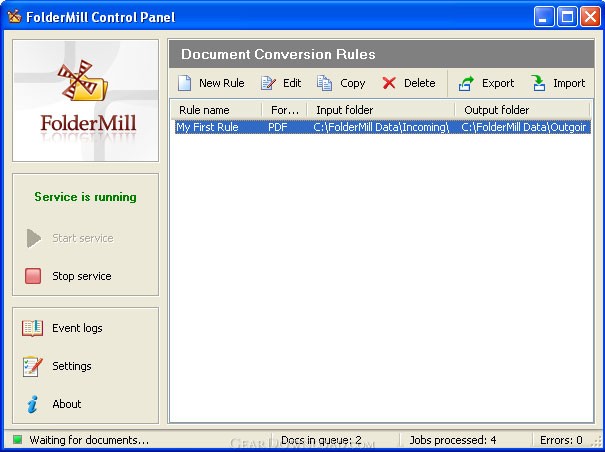Click the New Rule page icon
Image resolution: width=605 pixels, height=452 pixels.
[184, 83]
